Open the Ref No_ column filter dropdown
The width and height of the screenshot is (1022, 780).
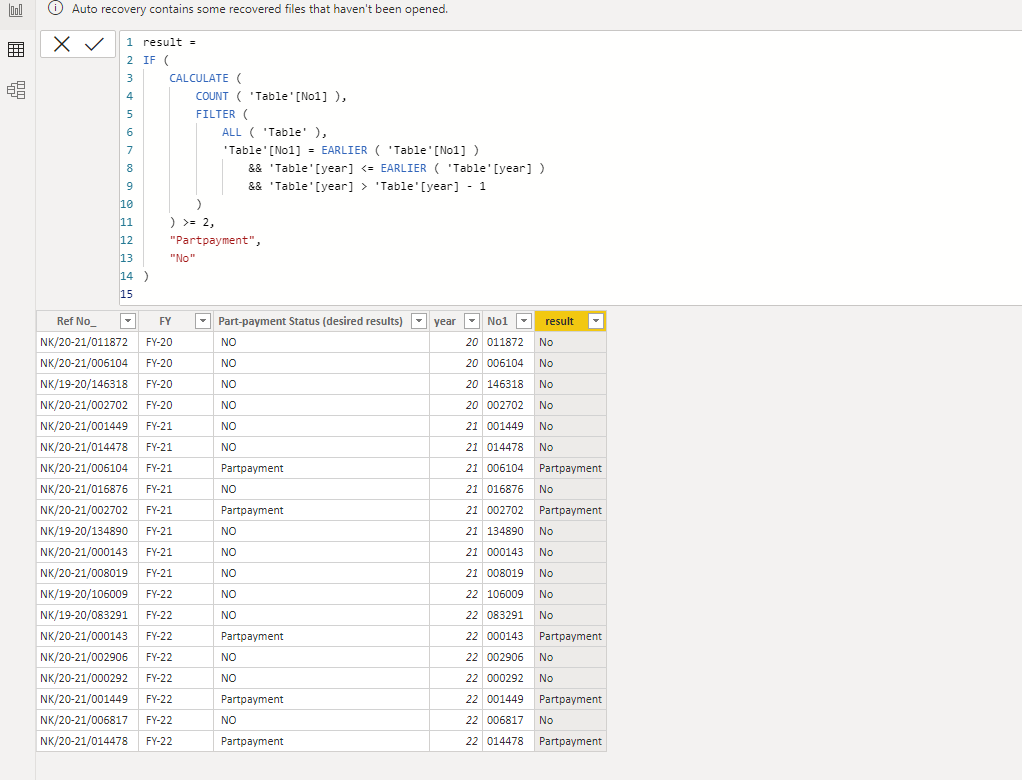coord(128,321)
